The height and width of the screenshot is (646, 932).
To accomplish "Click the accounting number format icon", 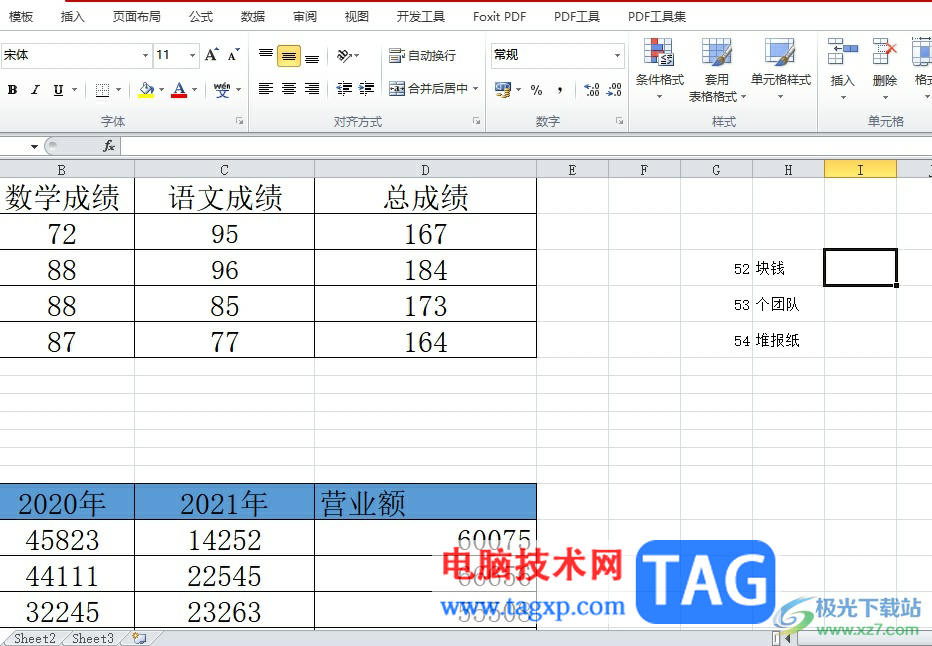I will pos(503,90).
